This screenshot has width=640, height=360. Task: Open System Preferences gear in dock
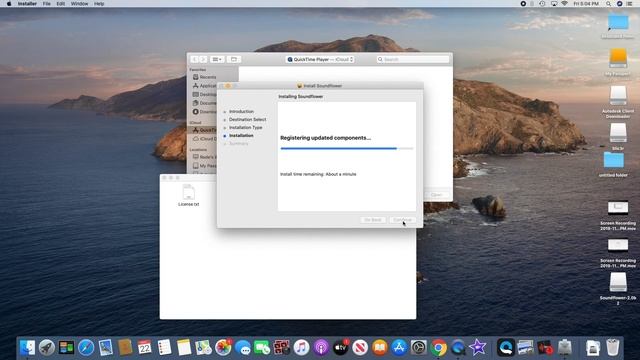click(419, 348)
